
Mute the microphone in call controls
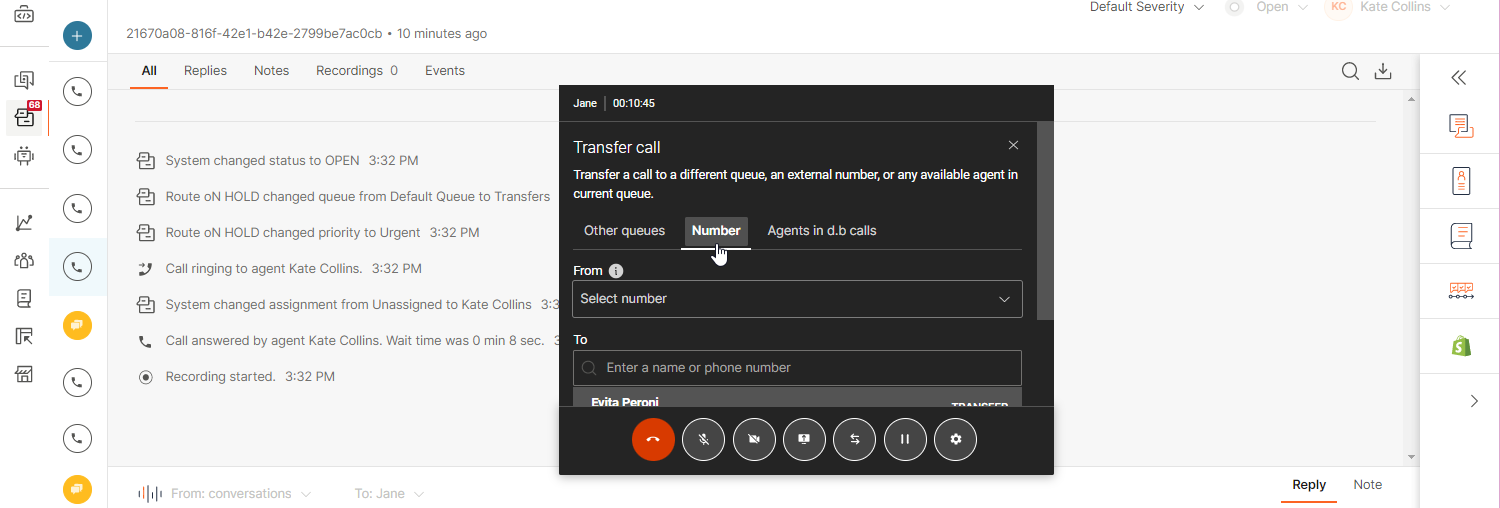tap(704, 439)
